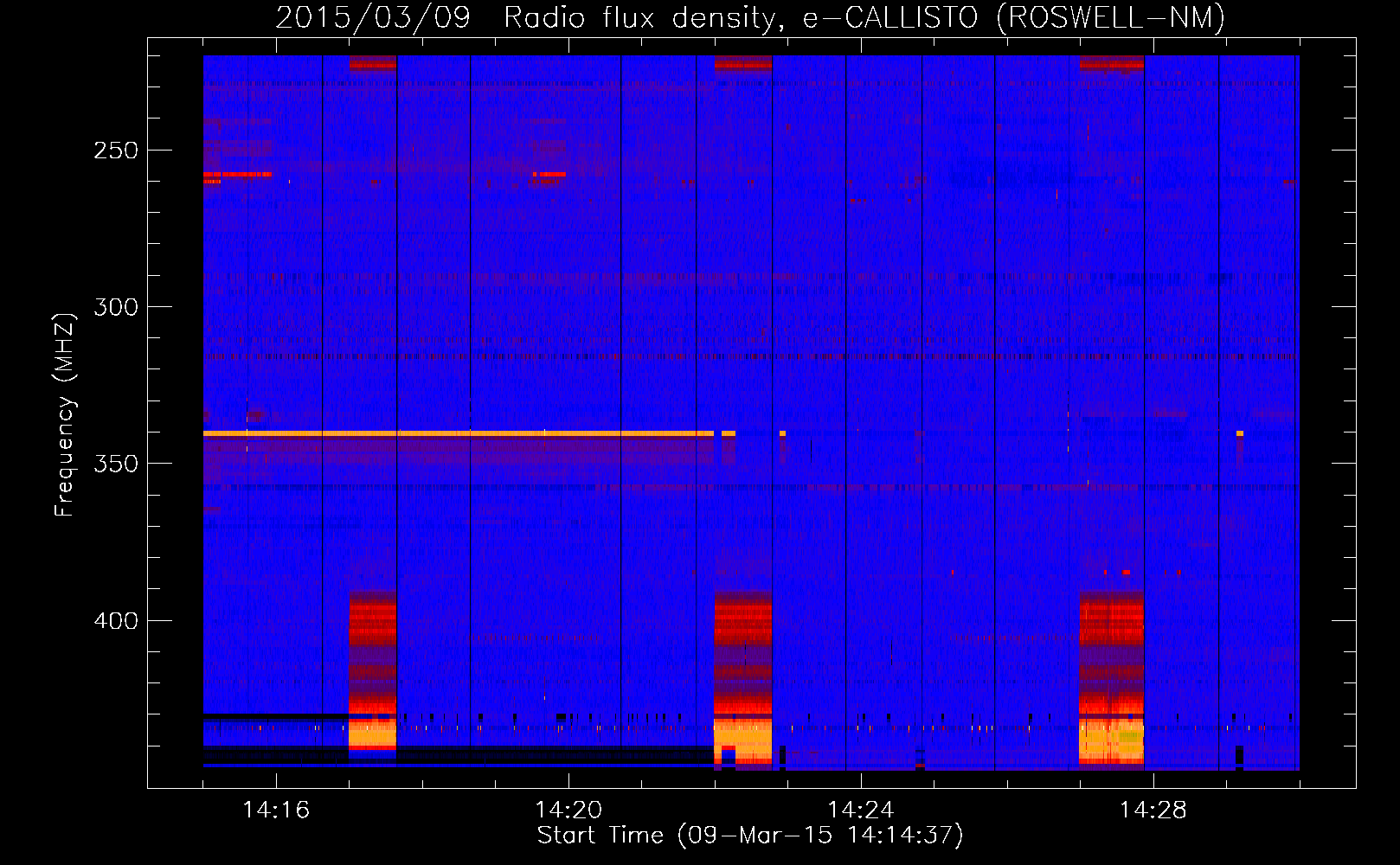Click the 350 frequency tick label
1400x865 pixels.
tap(116, 464)
